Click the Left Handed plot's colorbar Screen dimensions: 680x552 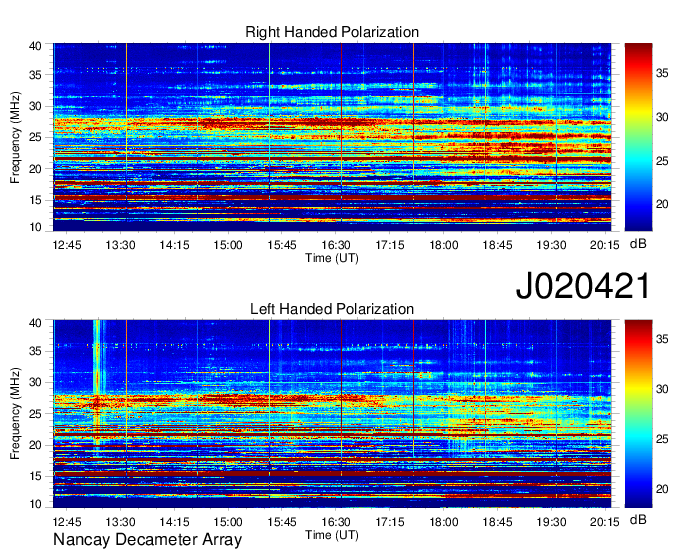(x=638, y=414)
